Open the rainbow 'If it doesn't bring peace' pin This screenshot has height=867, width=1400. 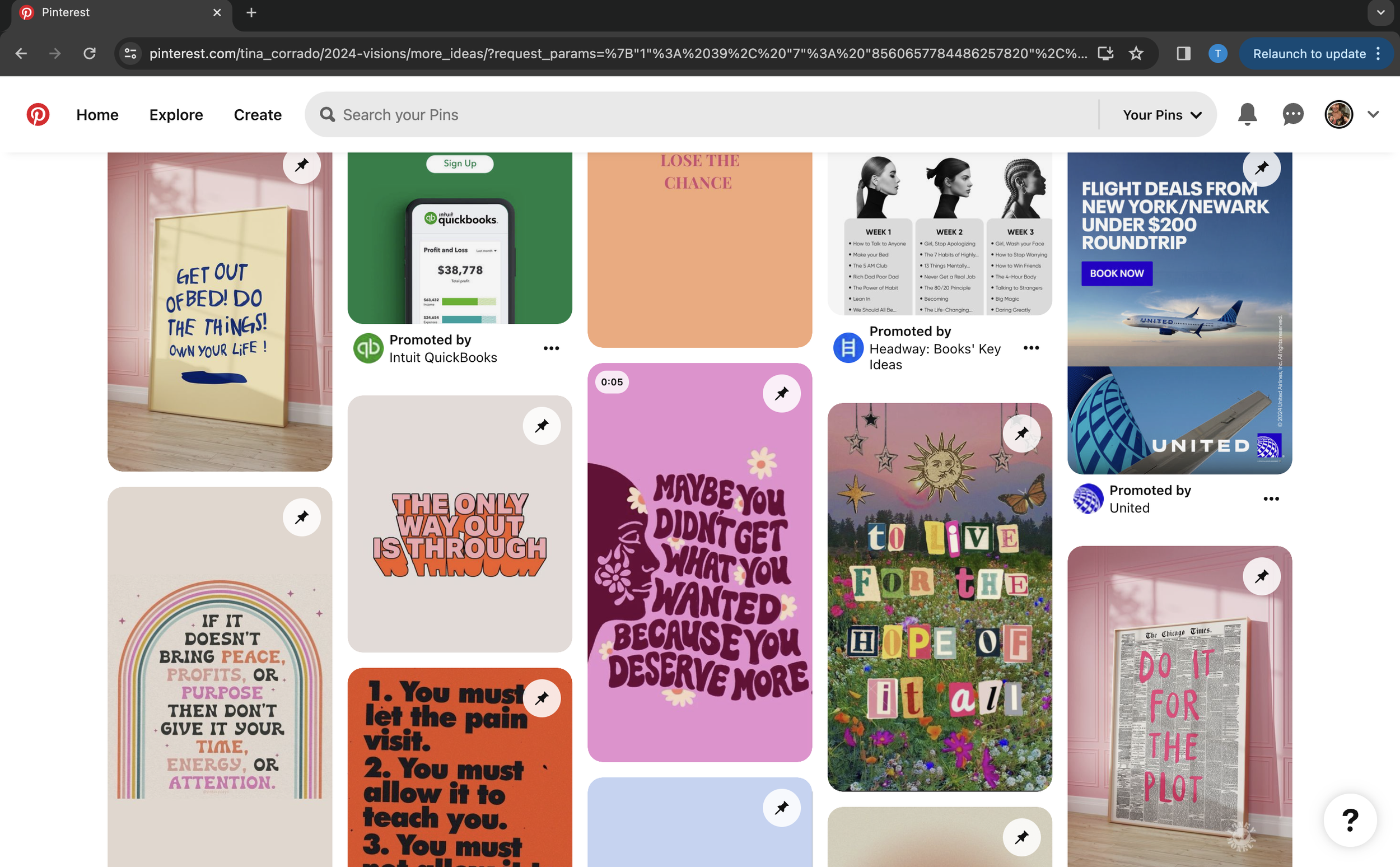(x=220, y=688)
